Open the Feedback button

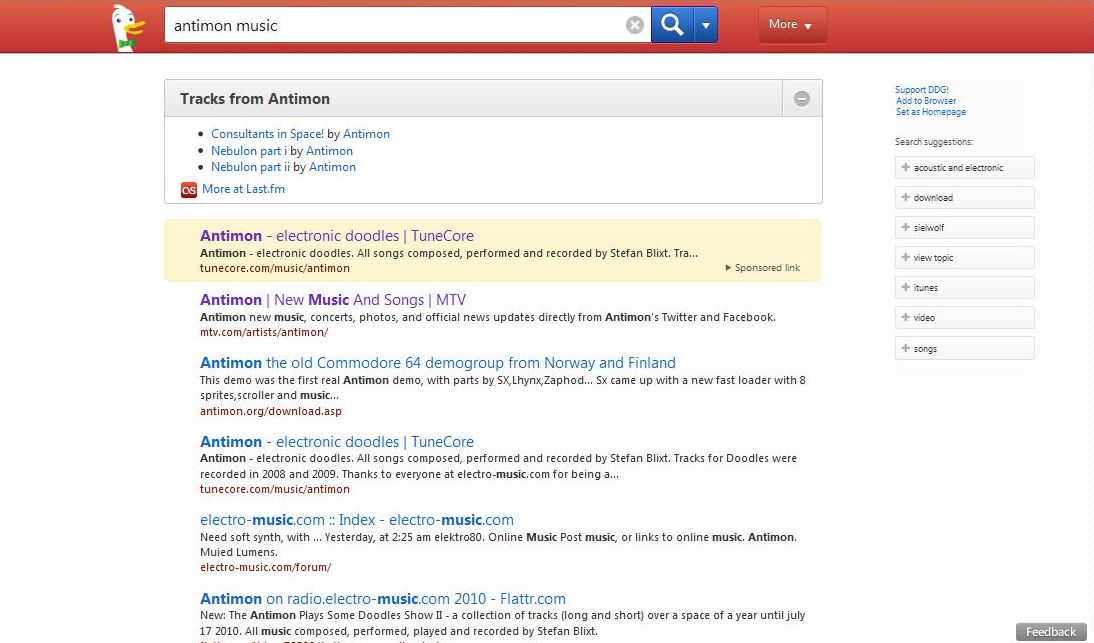point(1051,632)
